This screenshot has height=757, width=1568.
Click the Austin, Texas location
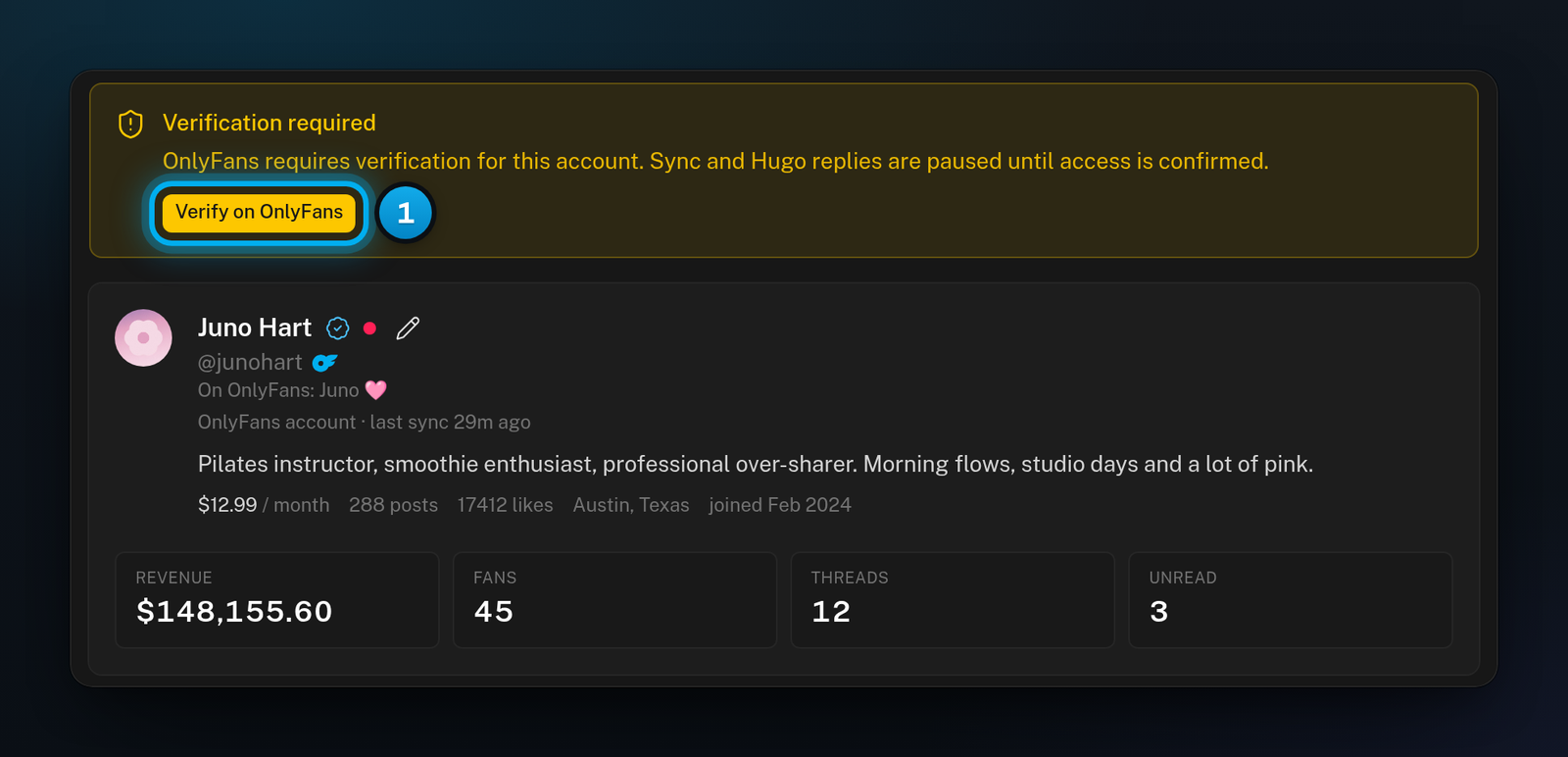pyautogui.click(x=631, y=505)
